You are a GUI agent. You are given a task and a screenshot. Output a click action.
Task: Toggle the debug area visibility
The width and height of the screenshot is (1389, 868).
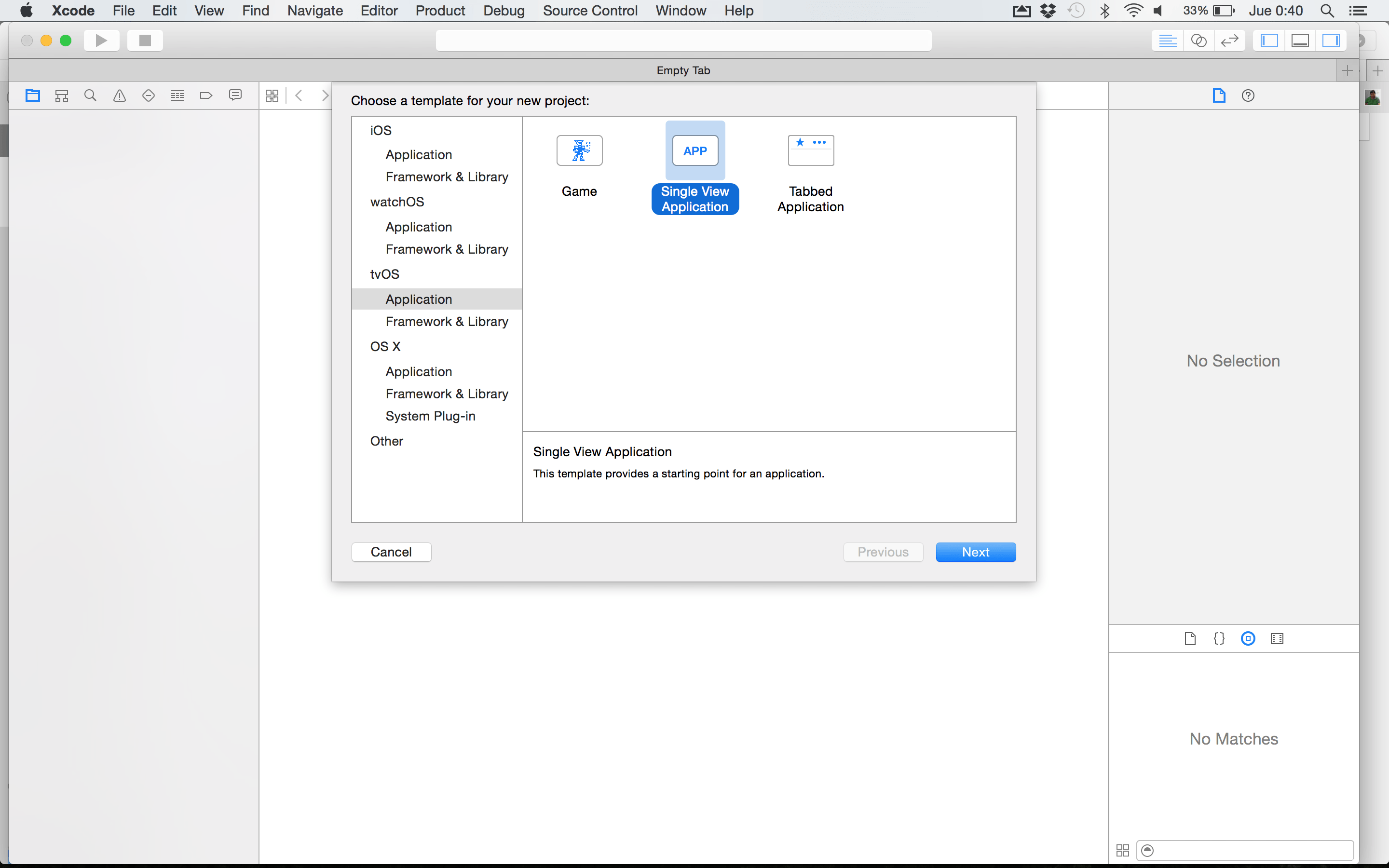click(x=1300, y=41)
